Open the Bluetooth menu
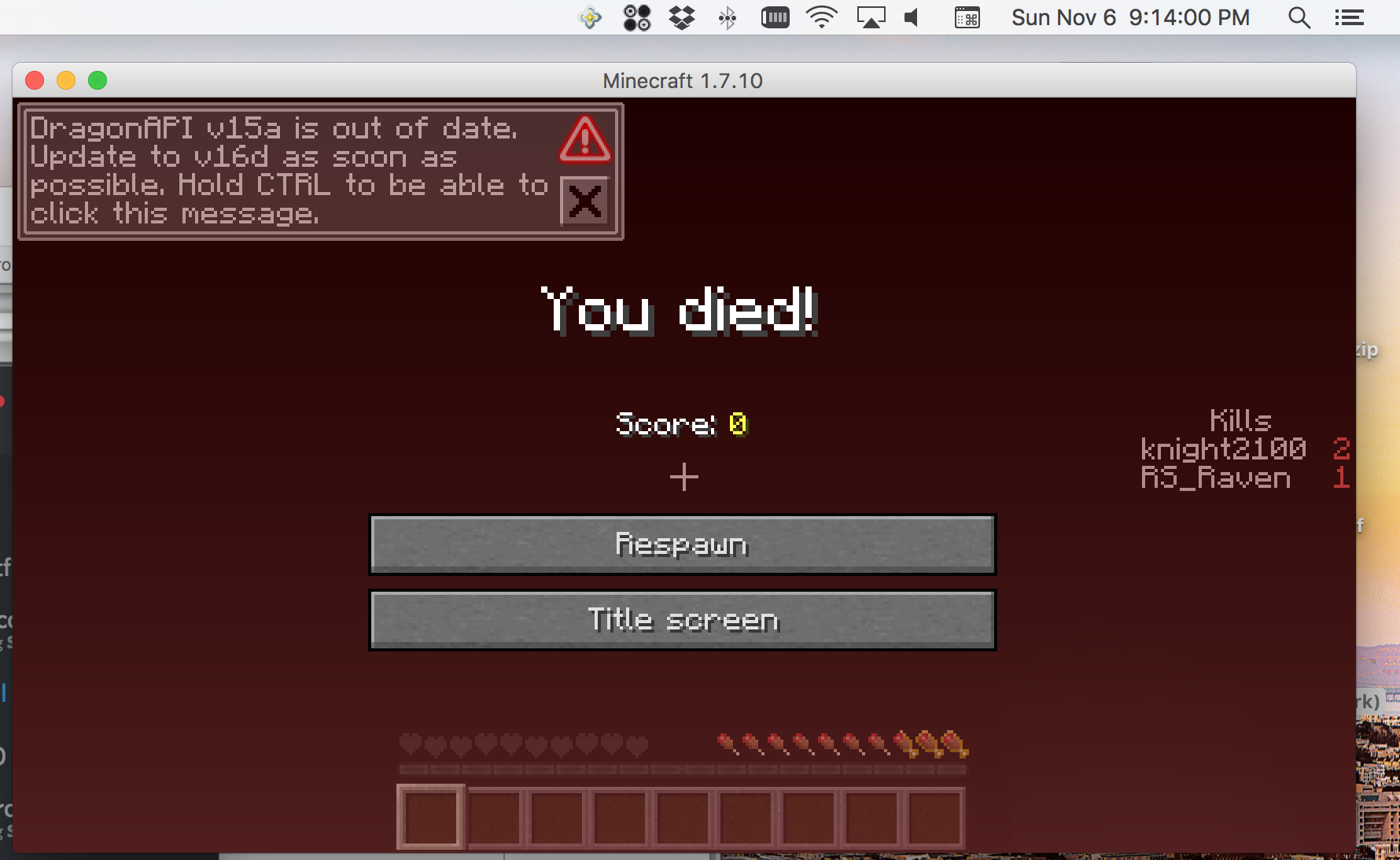The image size is (1400, 860). (x=728, y=17)
